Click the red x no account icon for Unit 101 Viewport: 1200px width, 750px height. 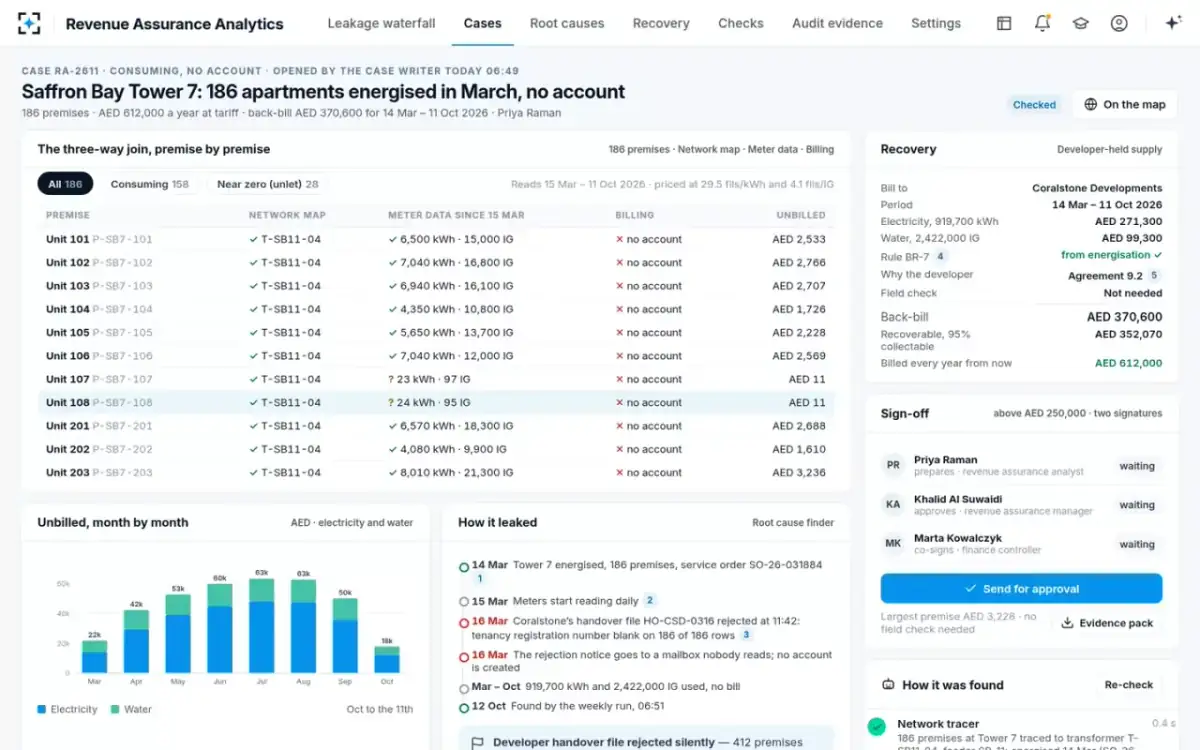coord(620,239)
